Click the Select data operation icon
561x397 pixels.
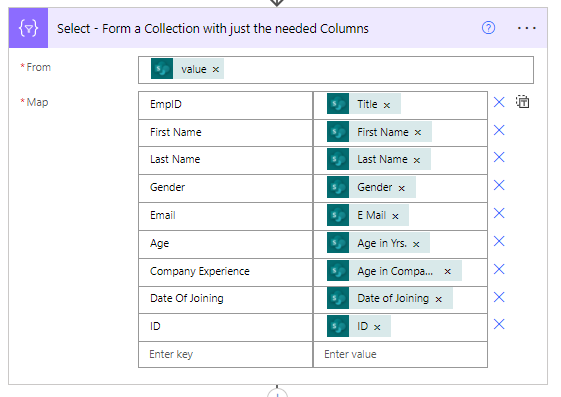[28, 28]
